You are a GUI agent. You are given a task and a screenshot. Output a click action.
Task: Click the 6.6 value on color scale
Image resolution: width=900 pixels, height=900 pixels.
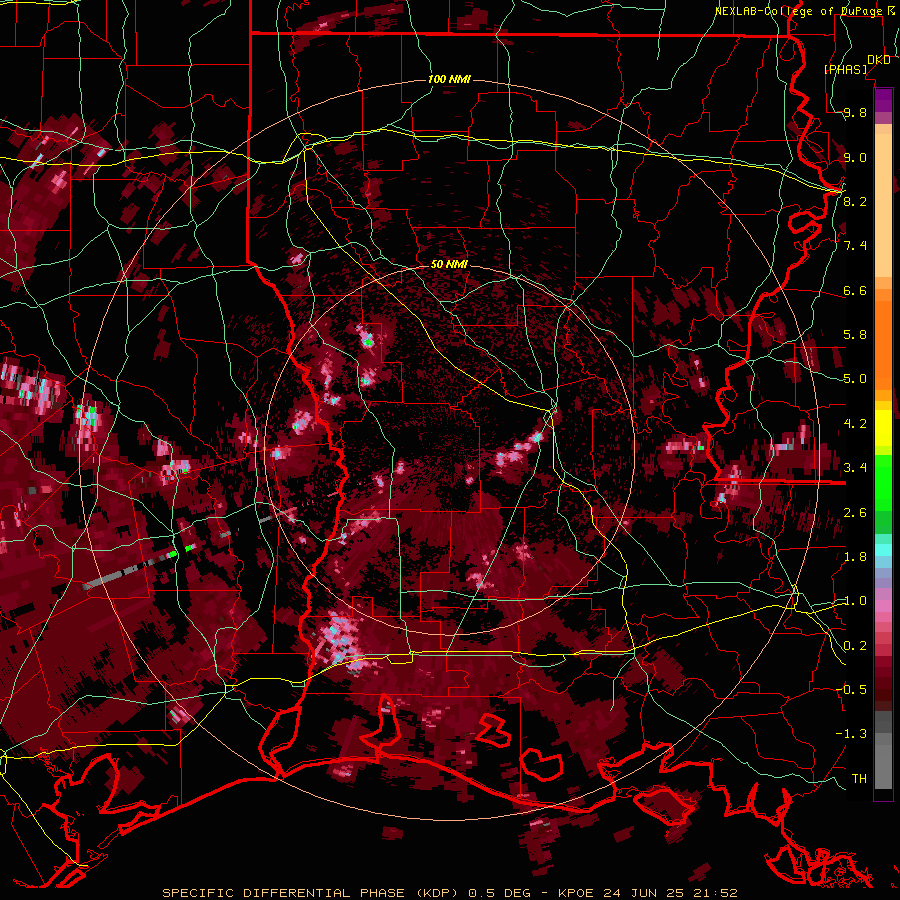point(855,290)
